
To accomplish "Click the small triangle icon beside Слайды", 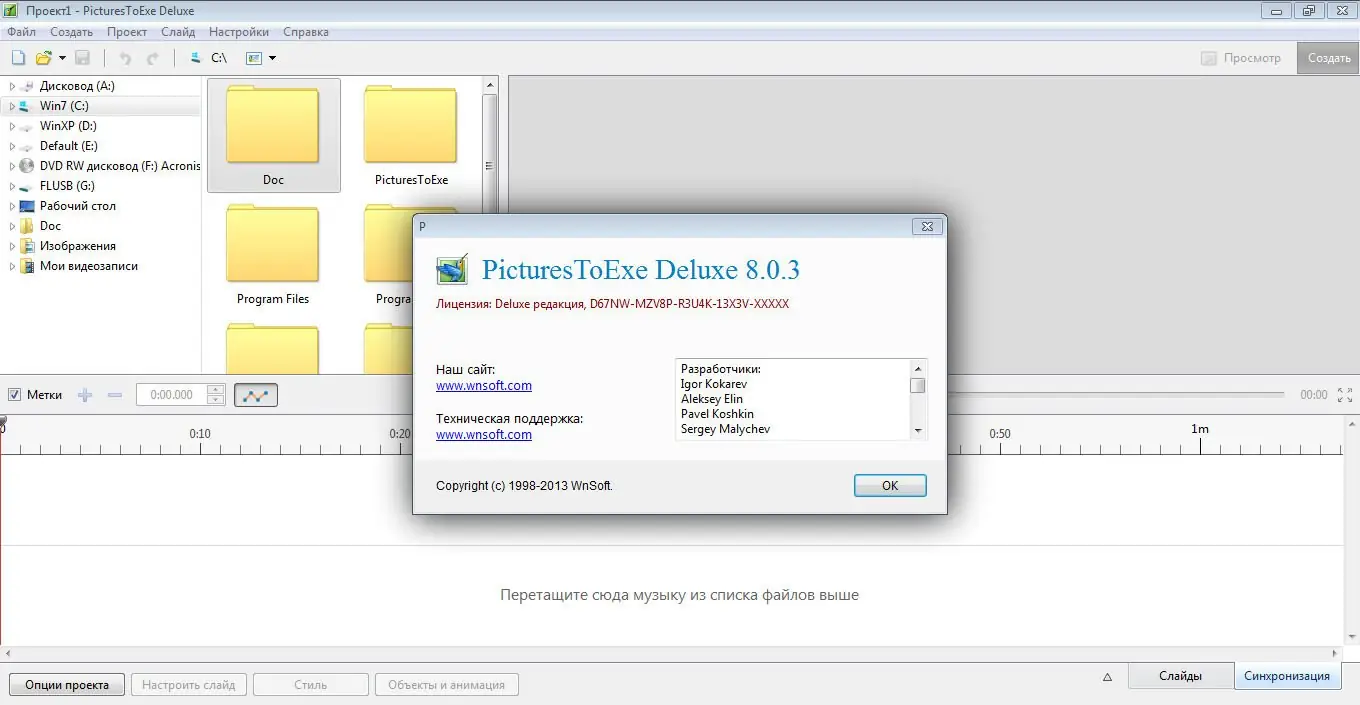I will 1107,677.
